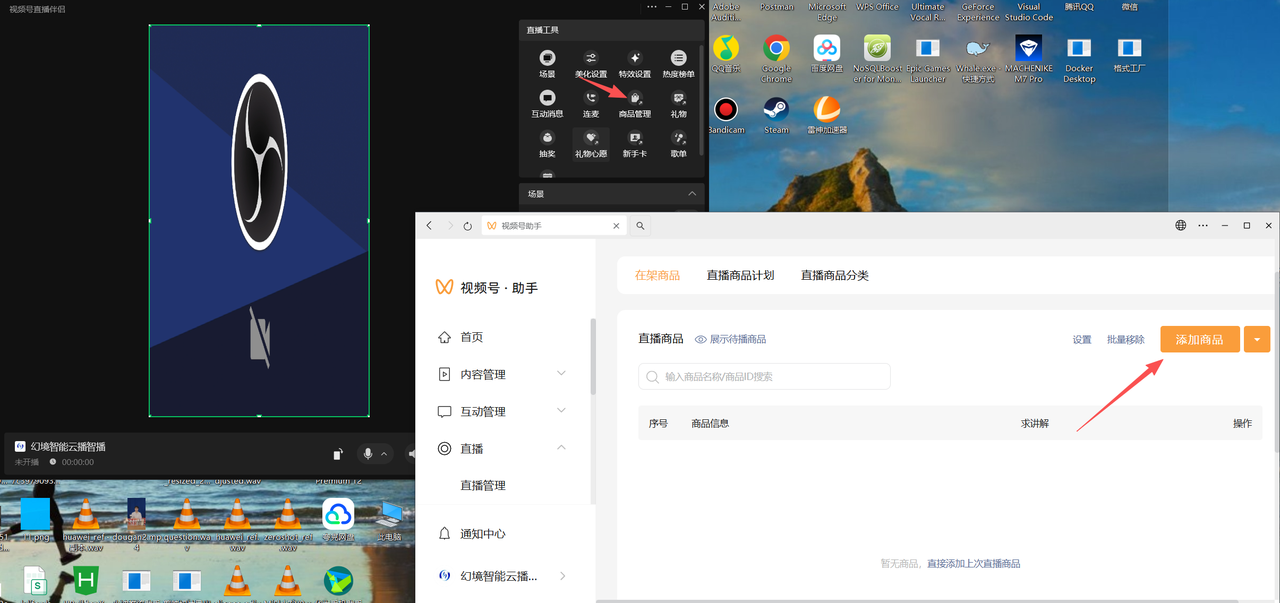Enable 展示待播商品 option
The image size is (1280, 603).
click(x=731, y=339)
